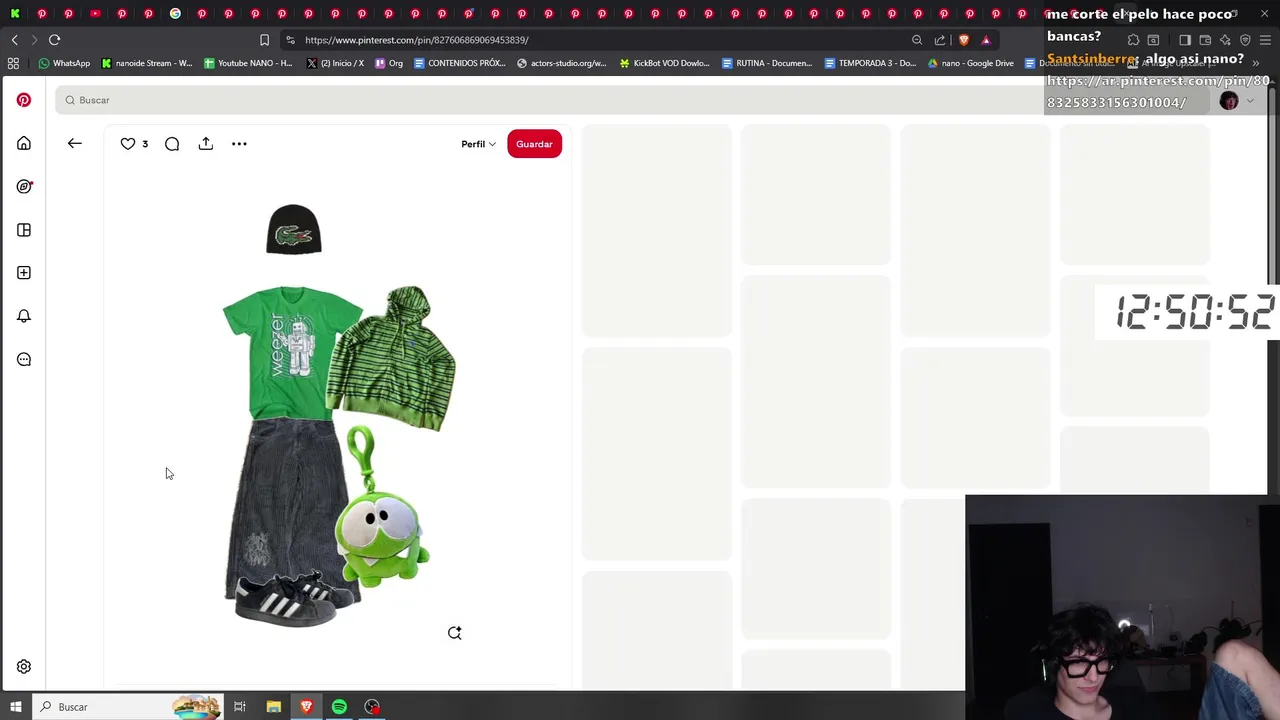The width and height of the screenshot is (1280, 720).
Task: Expand the Perfil board dropdown
Action: [478, 144]
